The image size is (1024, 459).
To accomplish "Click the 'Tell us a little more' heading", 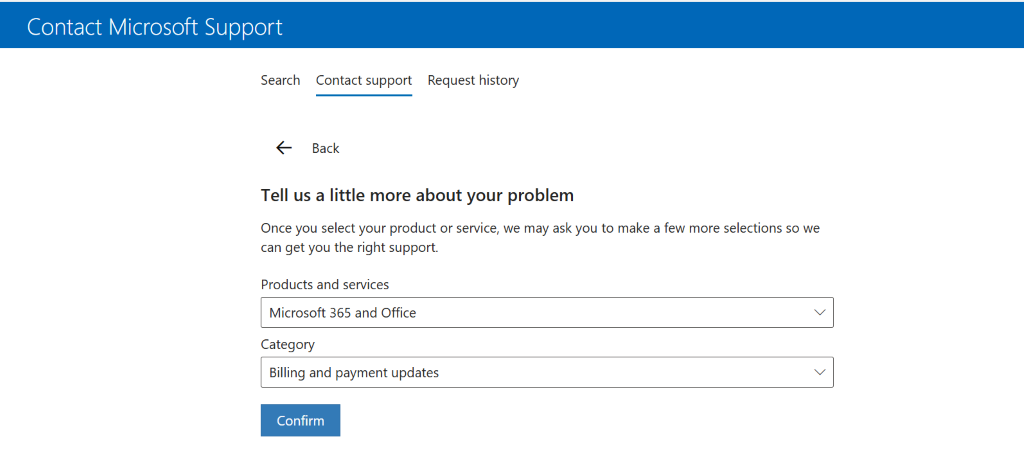I will click(x=417, y=195).
